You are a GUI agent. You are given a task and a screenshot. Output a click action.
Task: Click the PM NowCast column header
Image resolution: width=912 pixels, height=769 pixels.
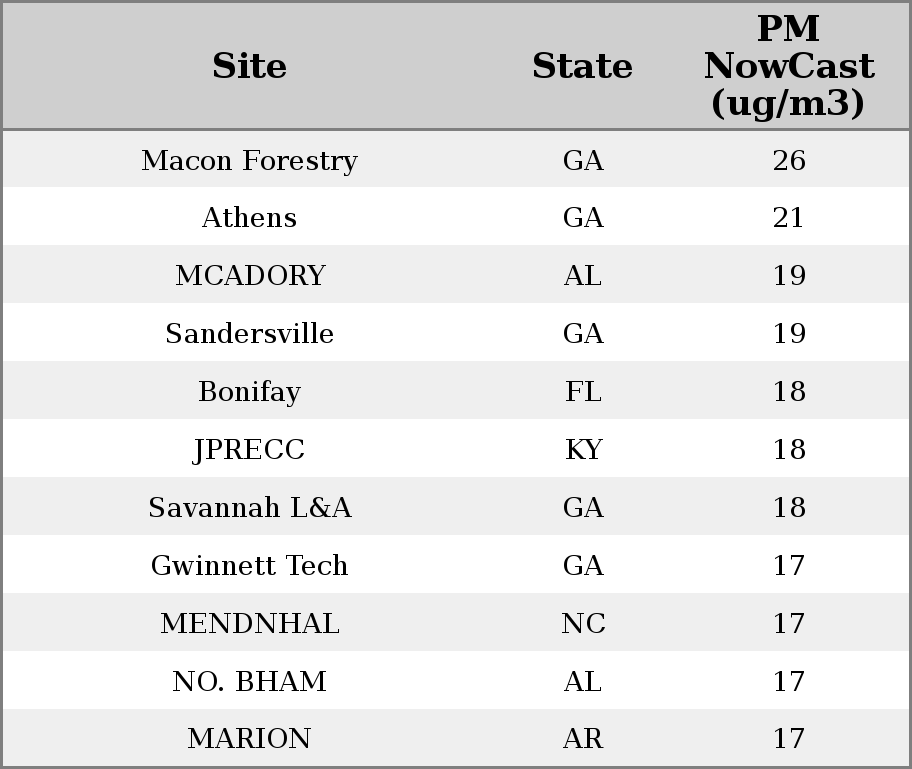click(788, 66)
